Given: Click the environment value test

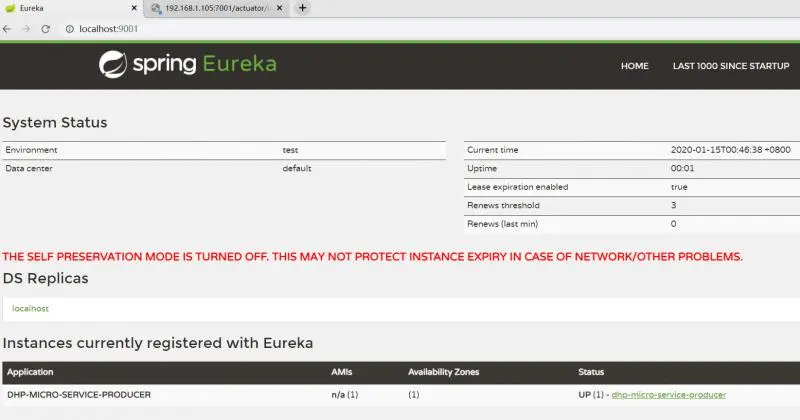Looking at the screenshot, I should pyautogui.click(x=290, y=150).
